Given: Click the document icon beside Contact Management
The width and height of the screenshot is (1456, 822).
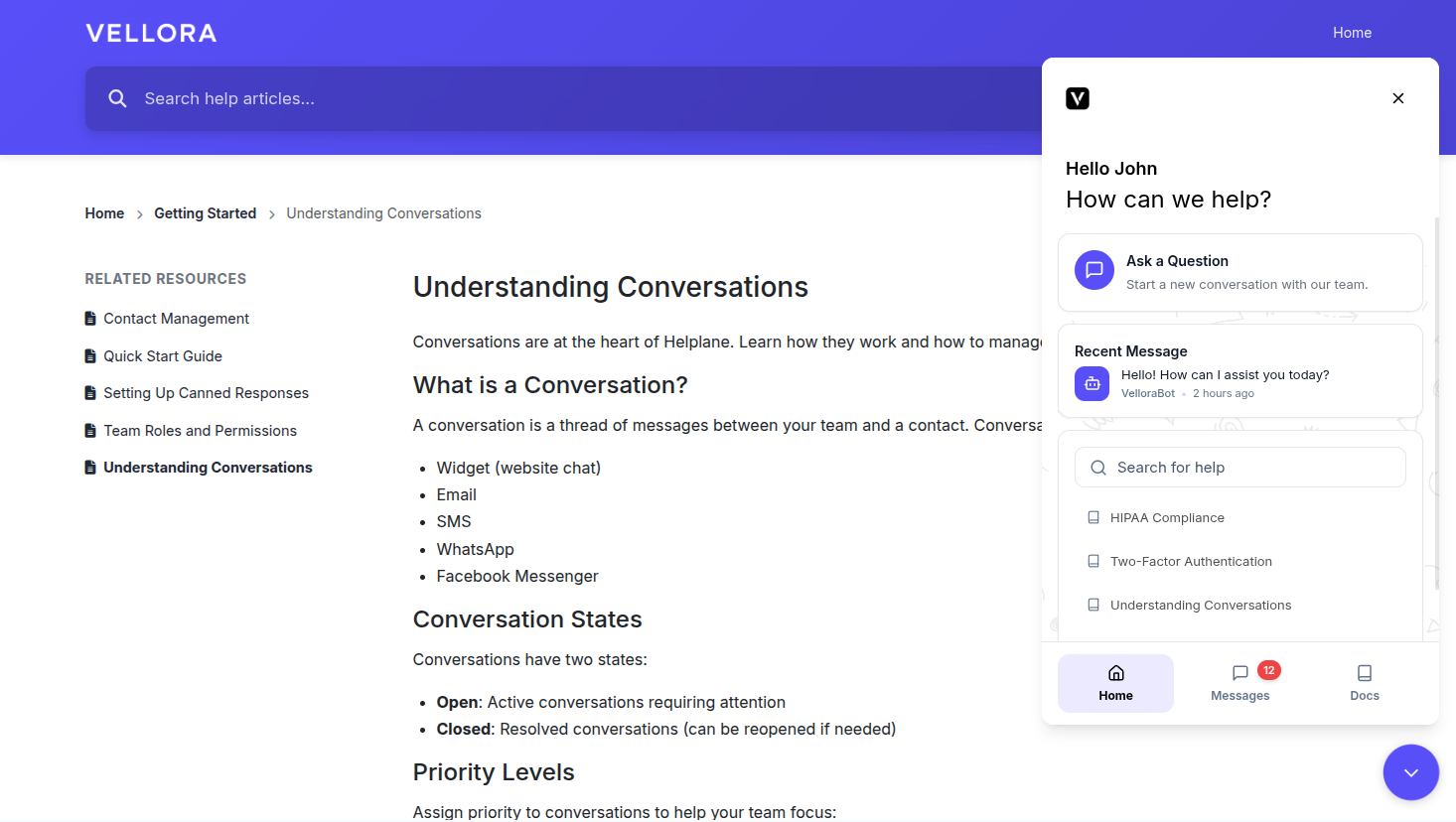Looking at the screenshot, I should (x=89, y=318).
